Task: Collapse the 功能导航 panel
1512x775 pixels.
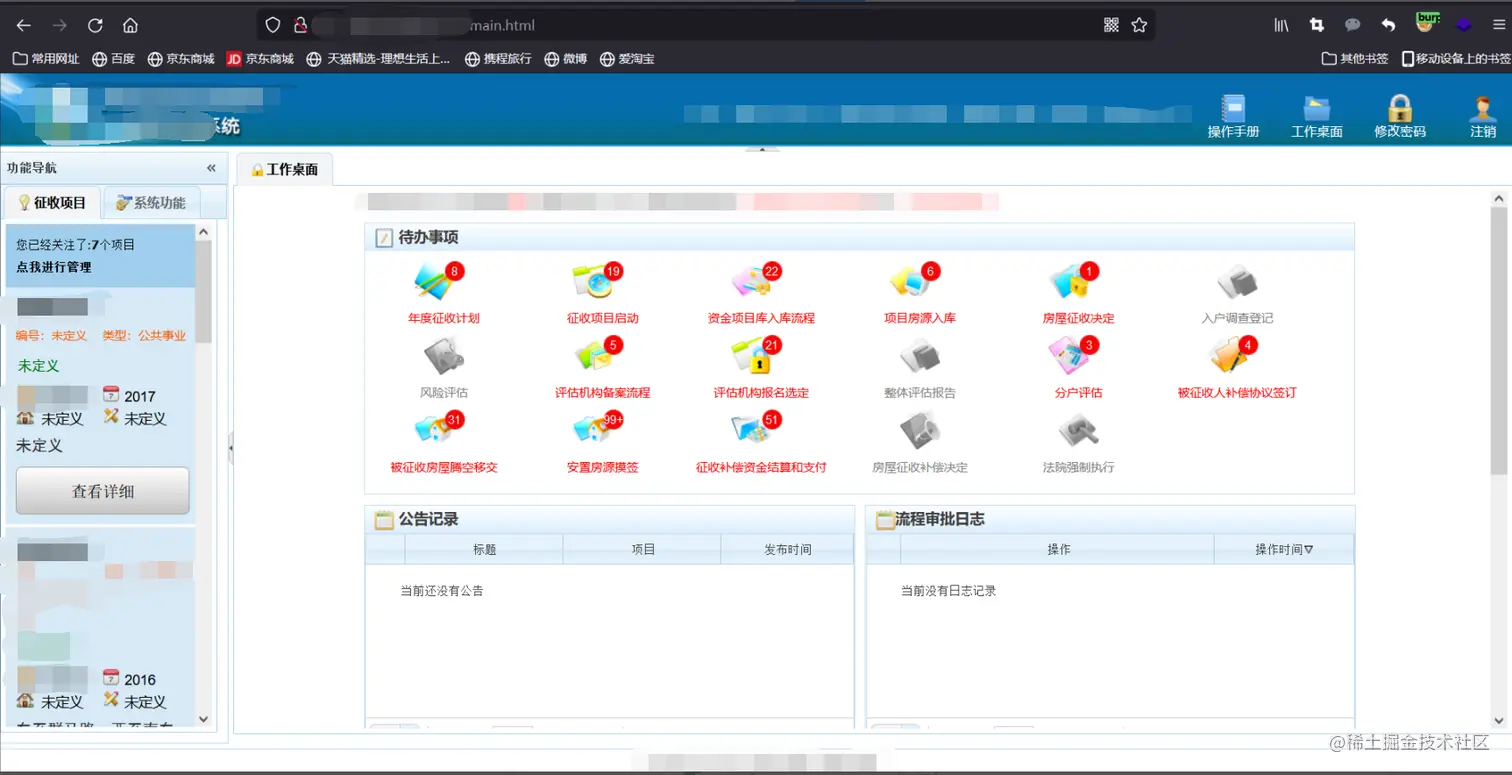Action: [x=211, y=168]
